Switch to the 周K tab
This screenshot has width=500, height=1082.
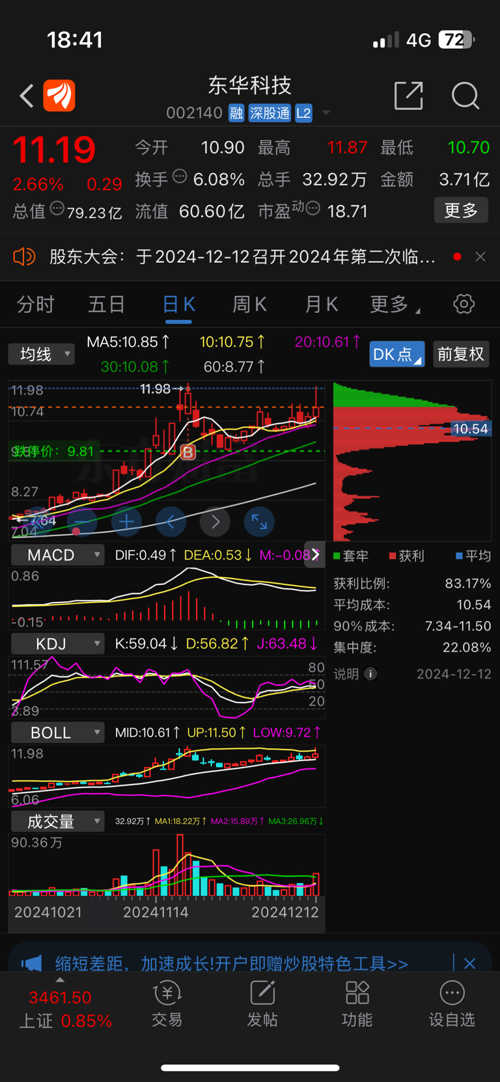249,304
